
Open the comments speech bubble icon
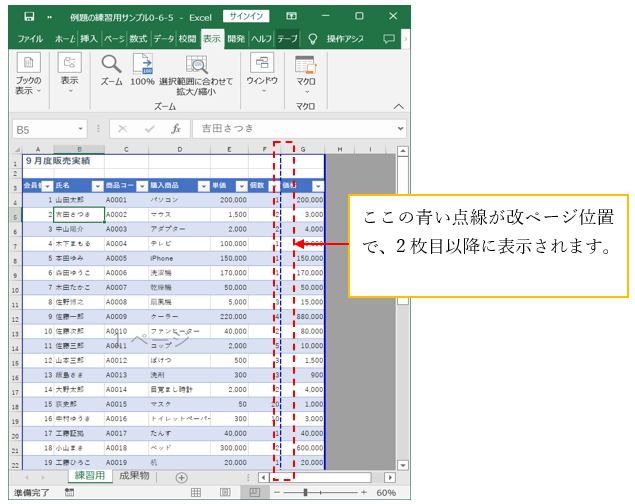389,39
